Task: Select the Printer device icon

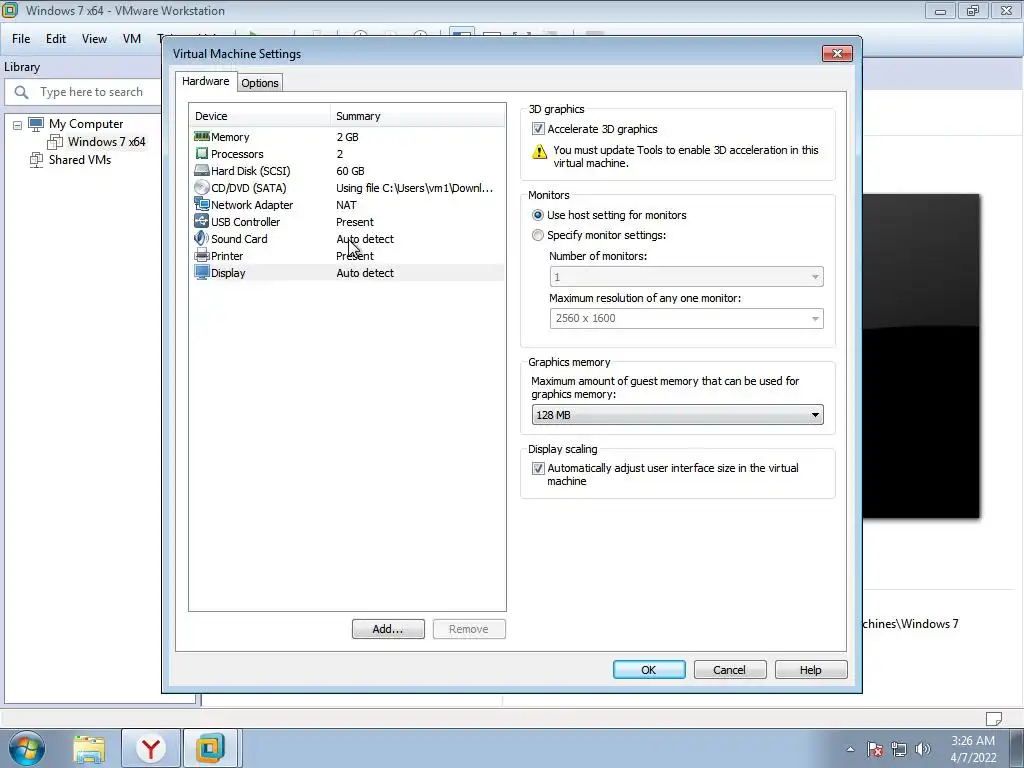Action: pyautogui.click(x=202, y=255)
